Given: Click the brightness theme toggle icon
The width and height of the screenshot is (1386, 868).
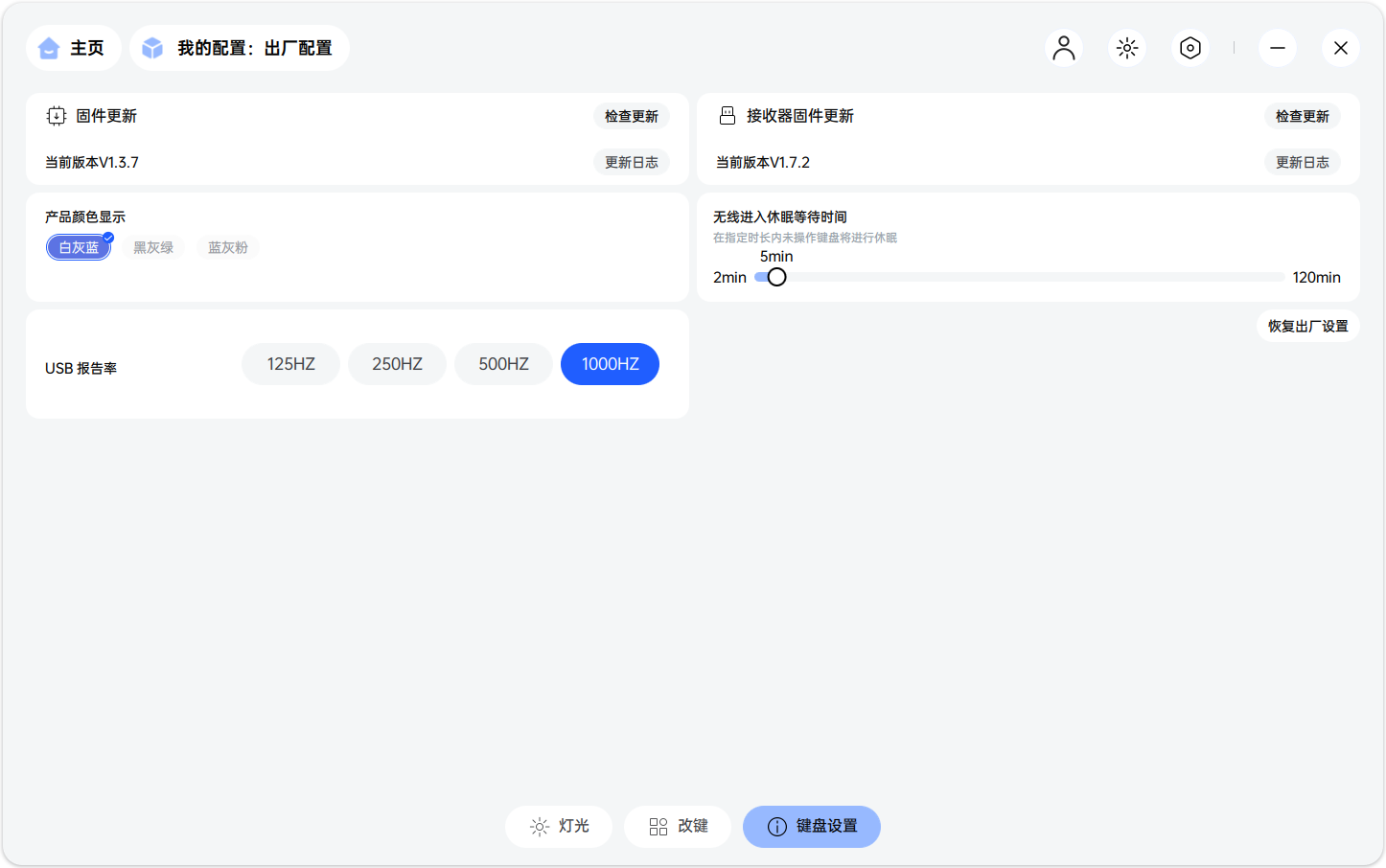Looking at the screenshot, I should pos(1126,48).
